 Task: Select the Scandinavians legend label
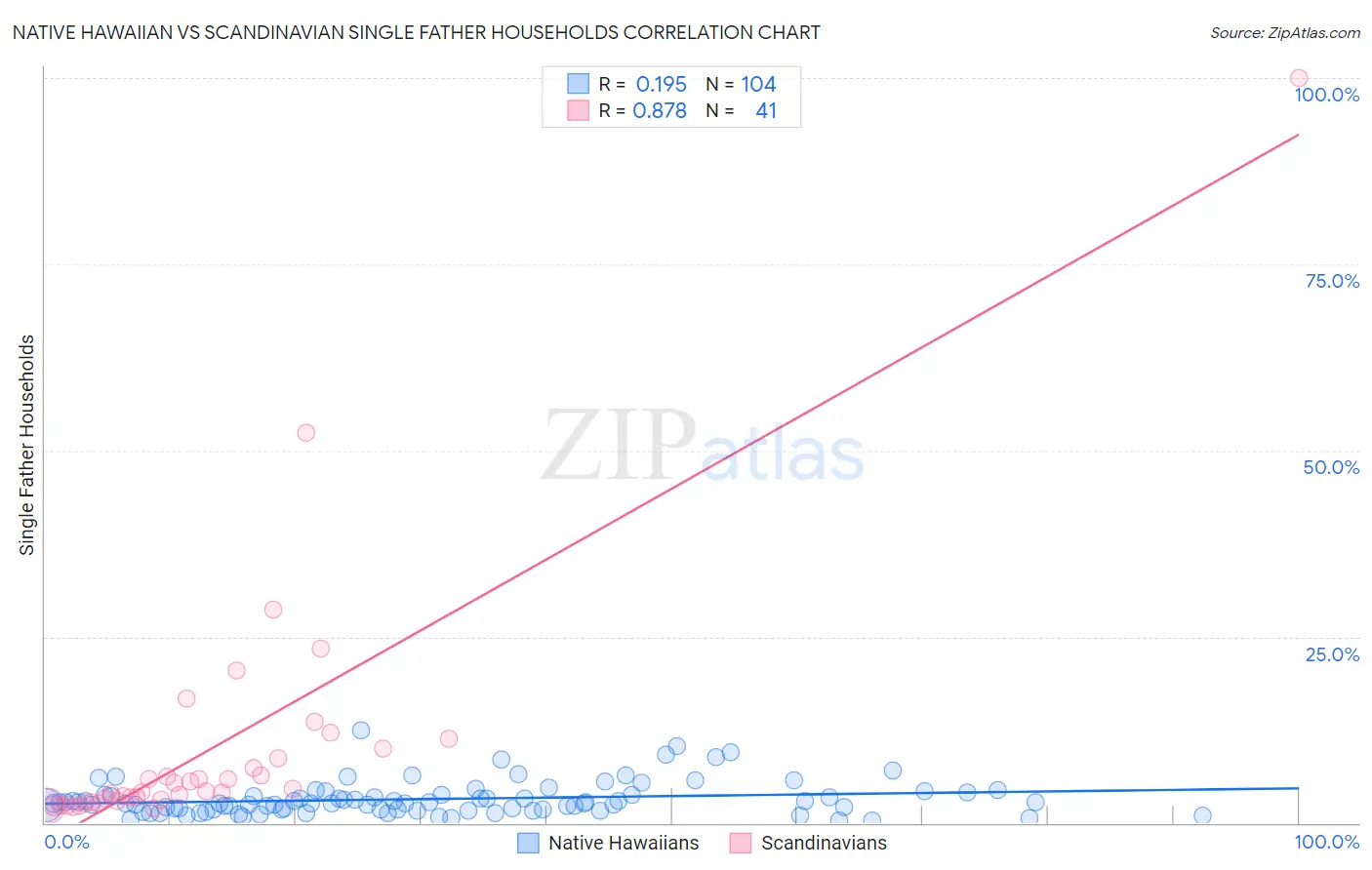point(824,843)
